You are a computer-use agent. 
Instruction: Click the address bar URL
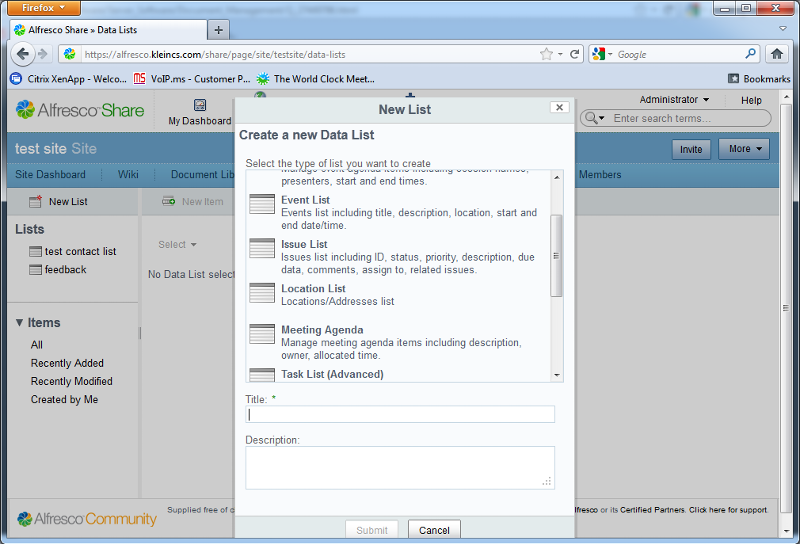pos(215,55)
